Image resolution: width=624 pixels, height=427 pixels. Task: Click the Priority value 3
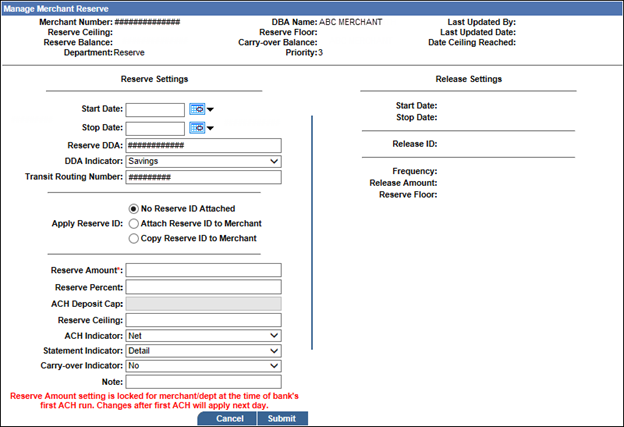pos(320,53)
